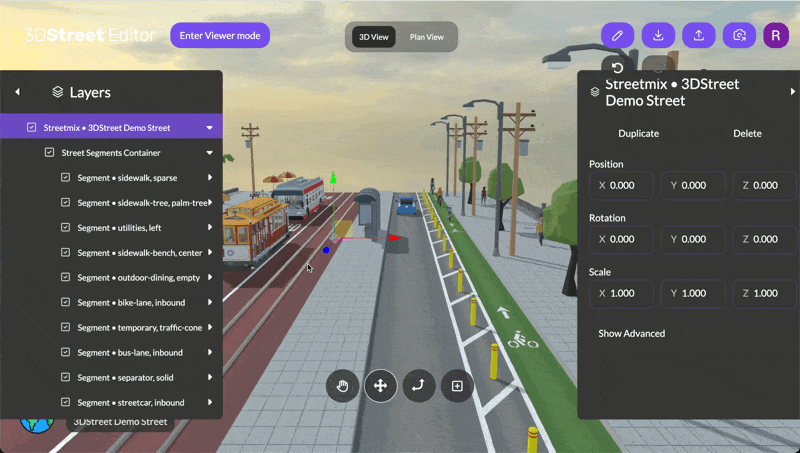Take a screenshot with the camera icon
Screen dimensions: 800x453
740,35
